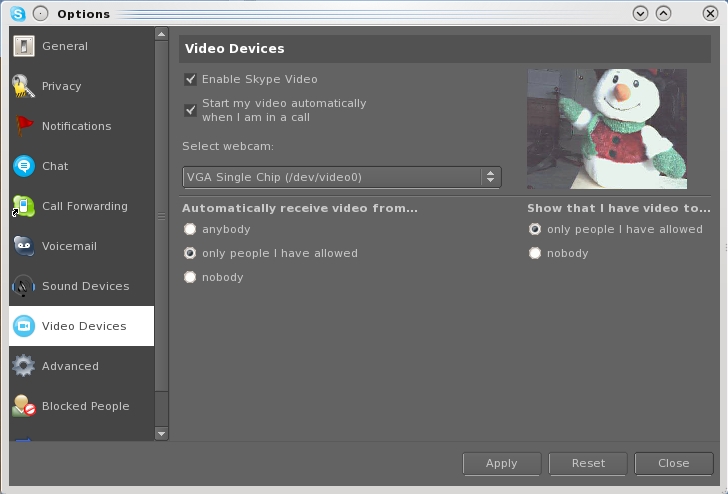This screenshot has width=728, height=494.
Task: Click the sidebar vertical scrollbar handle
Action: coord(161,216)
